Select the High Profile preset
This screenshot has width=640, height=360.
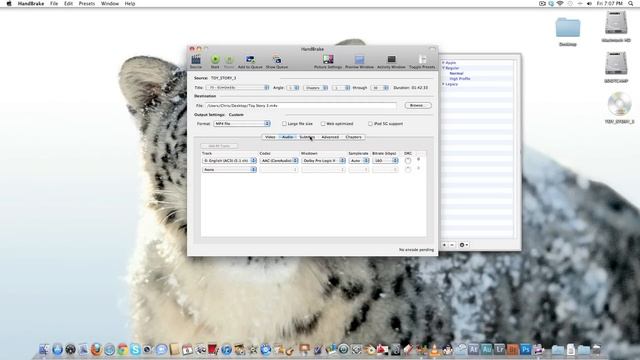pos(460,79)
